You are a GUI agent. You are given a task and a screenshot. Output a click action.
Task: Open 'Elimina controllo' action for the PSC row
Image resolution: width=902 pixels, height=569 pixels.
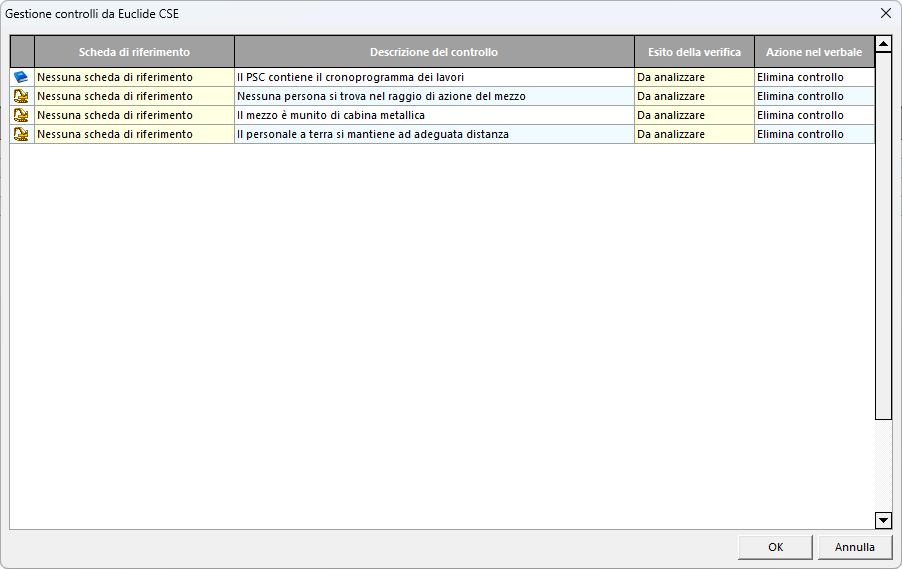tap(813, 77)
